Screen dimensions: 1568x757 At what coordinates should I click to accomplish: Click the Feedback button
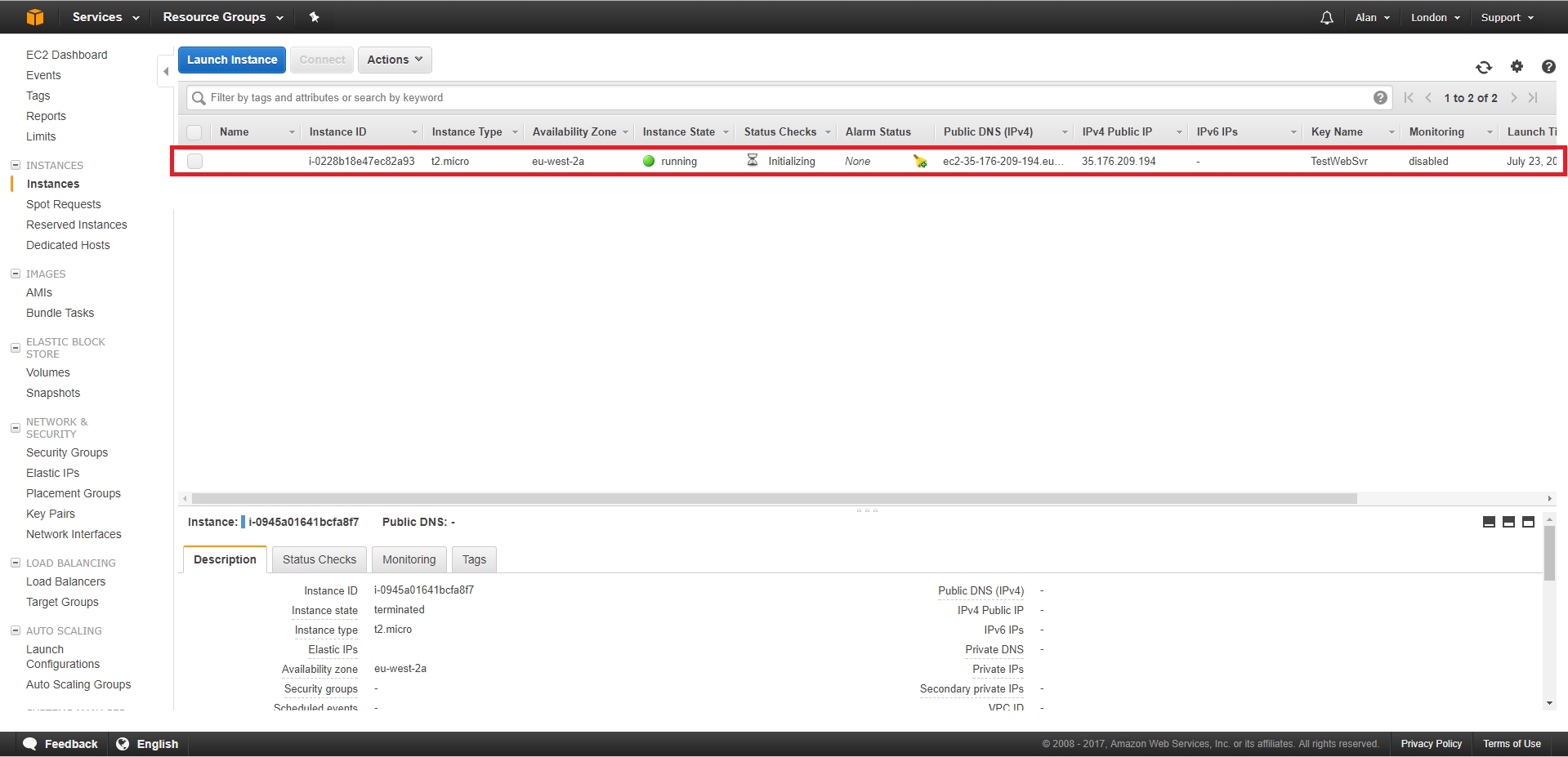click(x=60, y=744)
